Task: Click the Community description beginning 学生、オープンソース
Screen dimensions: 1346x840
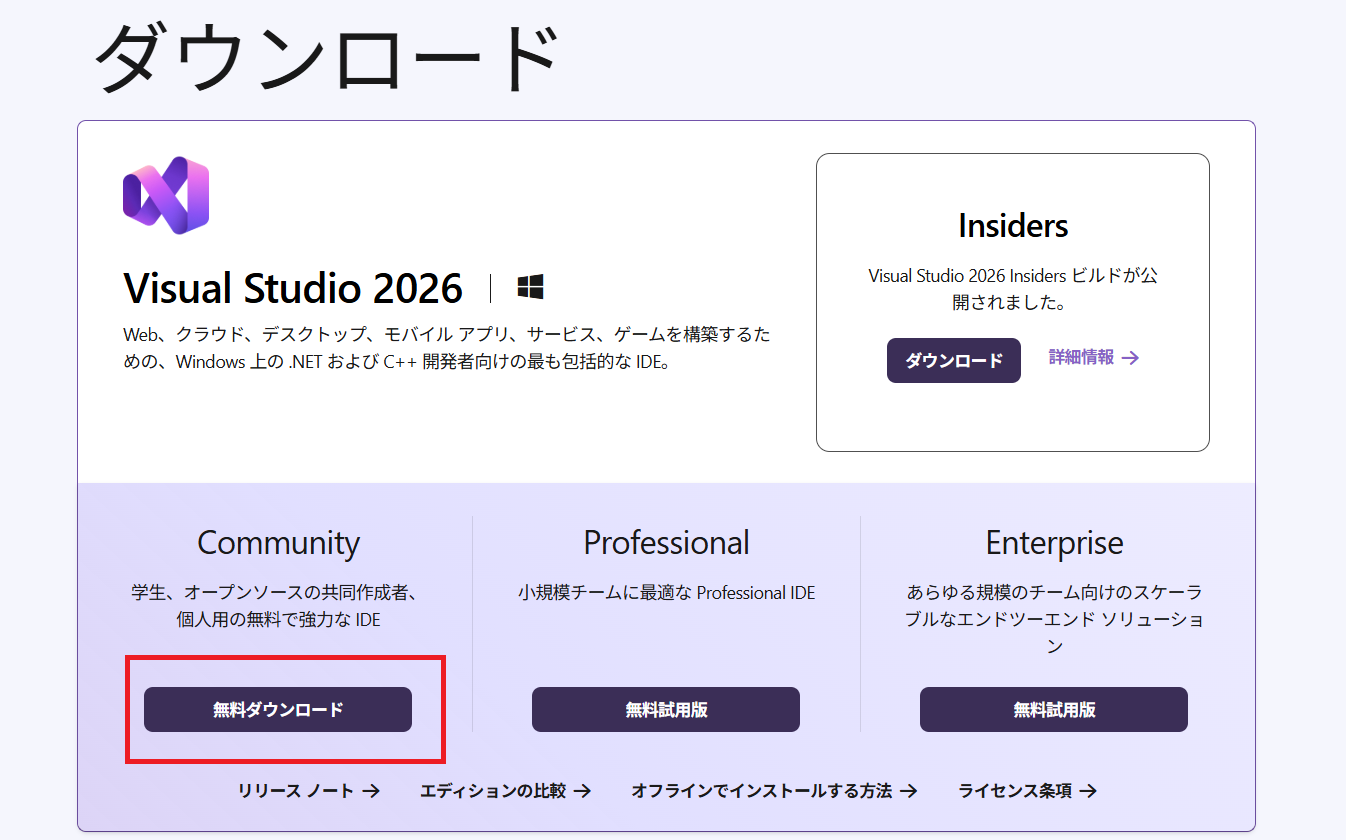Action: click(x=278, y=606)
